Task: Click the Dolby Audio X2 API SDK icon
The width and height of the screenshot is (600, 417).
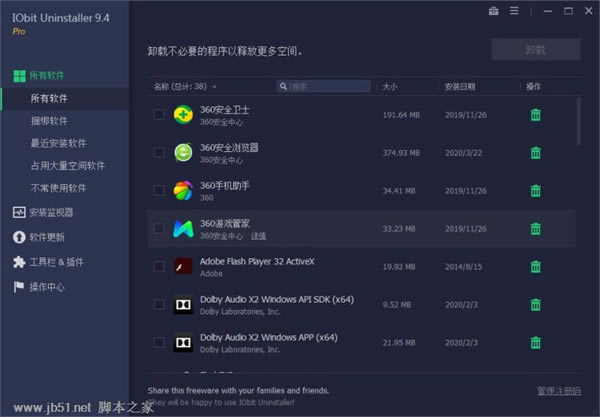Action: tap(183, 305)
